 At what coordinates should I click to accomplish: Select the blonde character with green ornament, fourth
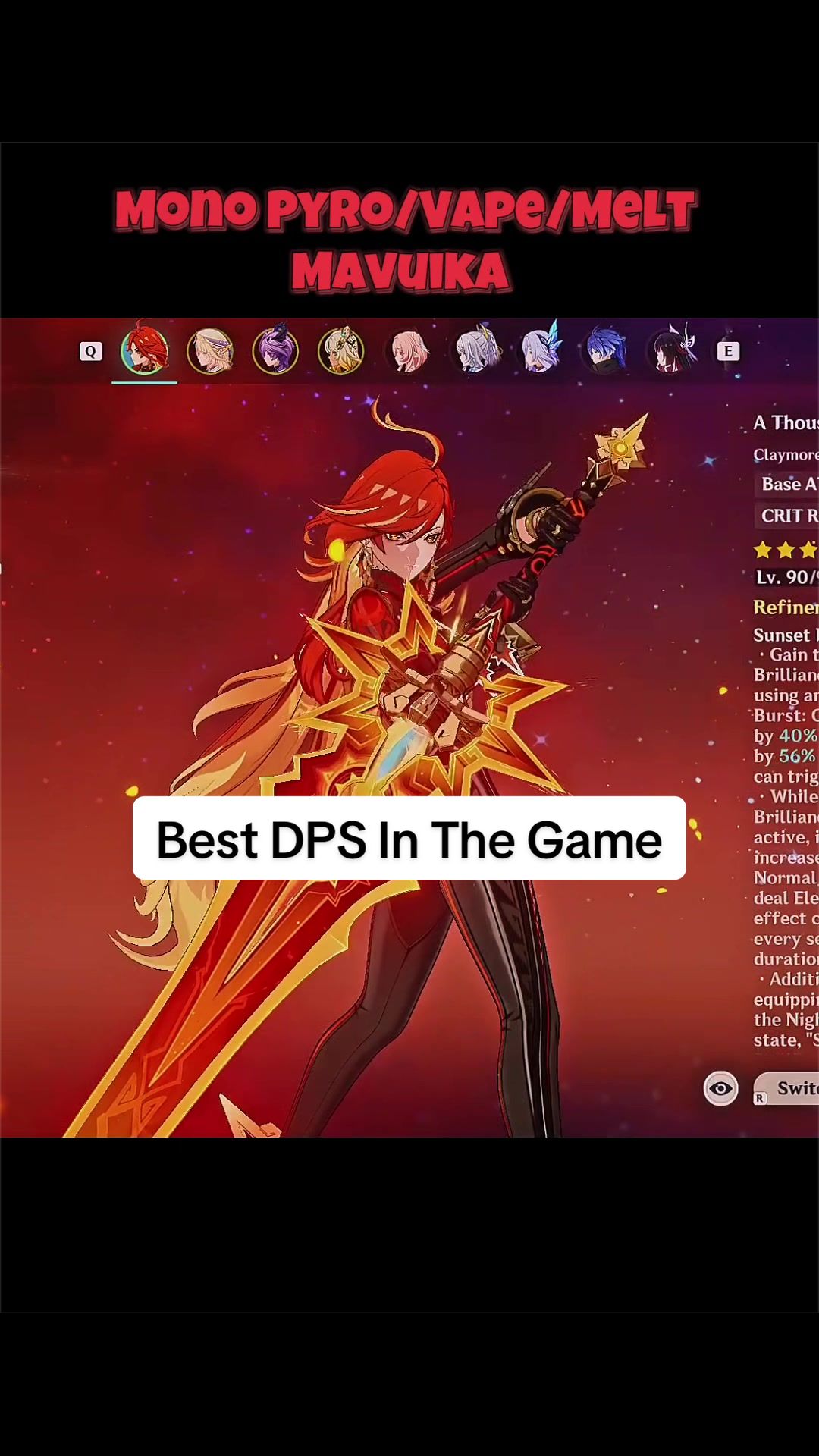point(341,350)
